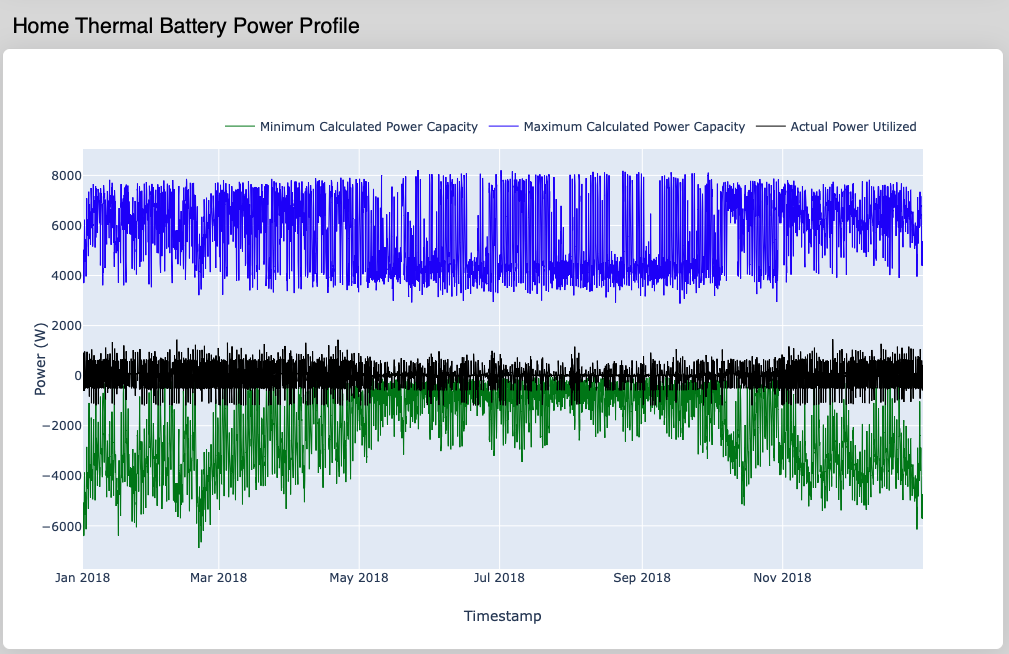Click the 2000 y-axis tick label
Image resolution: width=1009 pixels, height=654 pixels.
(67, 326)
